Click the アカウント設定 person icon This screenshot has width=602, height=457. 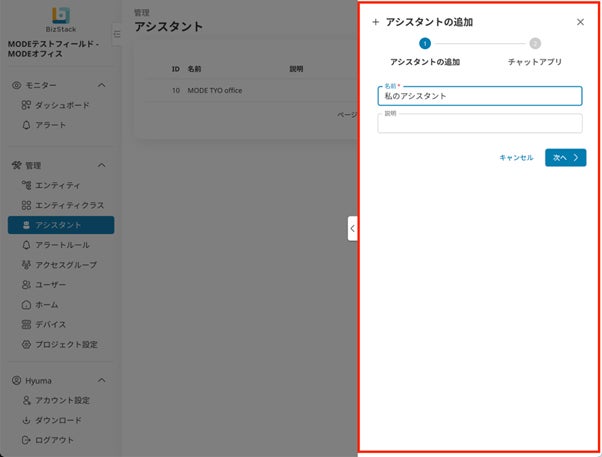coord(26,401)
